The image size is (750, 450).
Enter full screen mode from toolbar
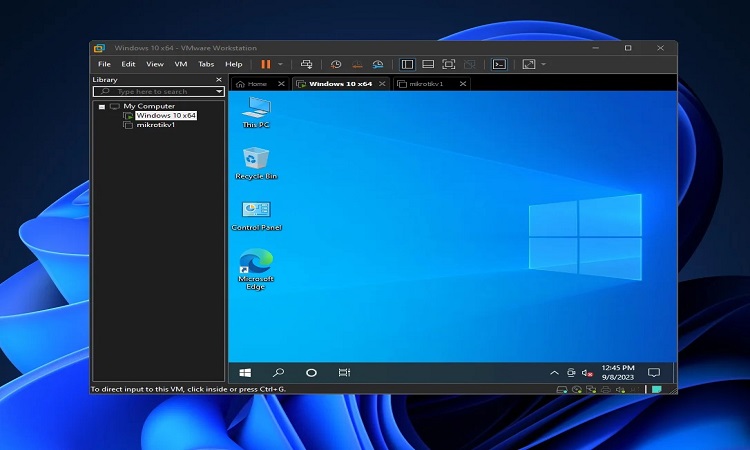(449, 64)
